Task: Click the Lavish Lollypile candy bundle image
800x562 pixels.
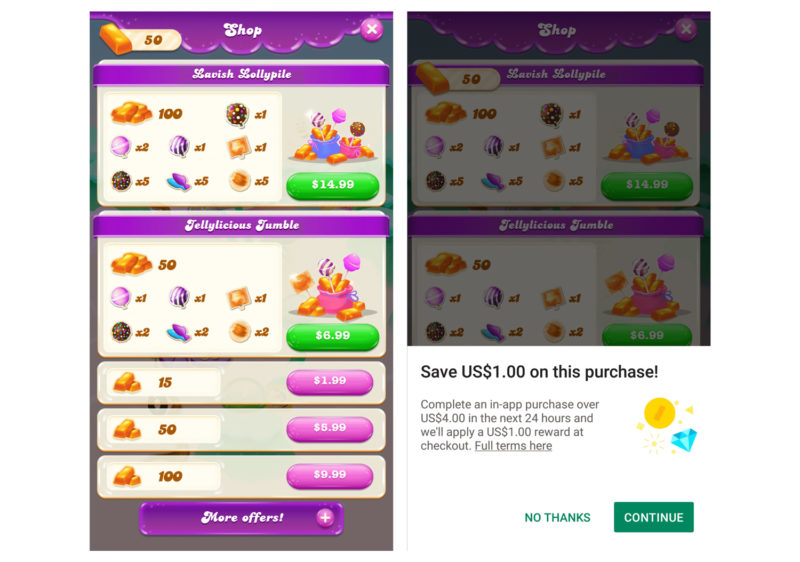Action: [333, 136]
